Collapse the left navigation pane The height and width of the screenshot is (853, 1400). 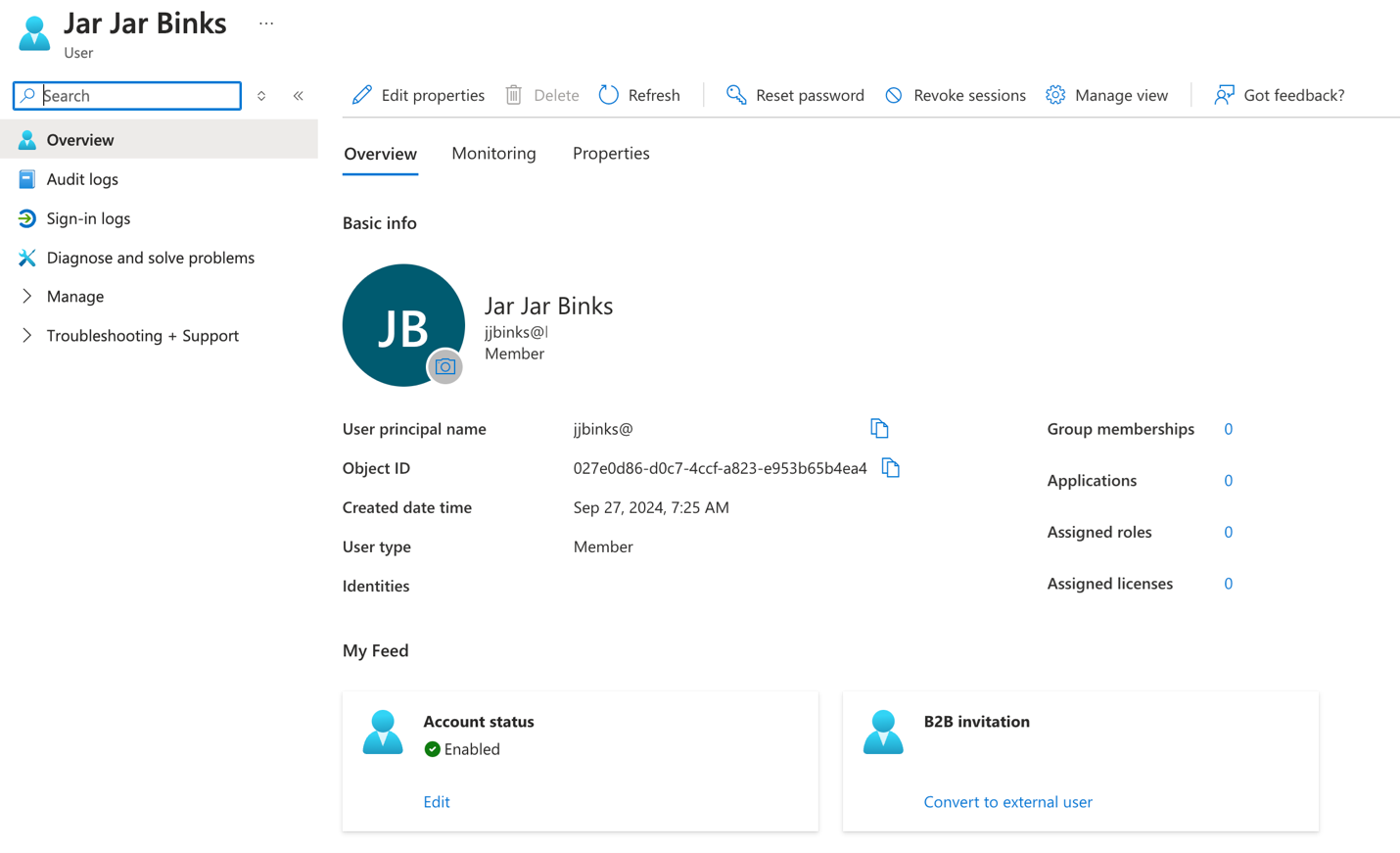click(299, 95)
